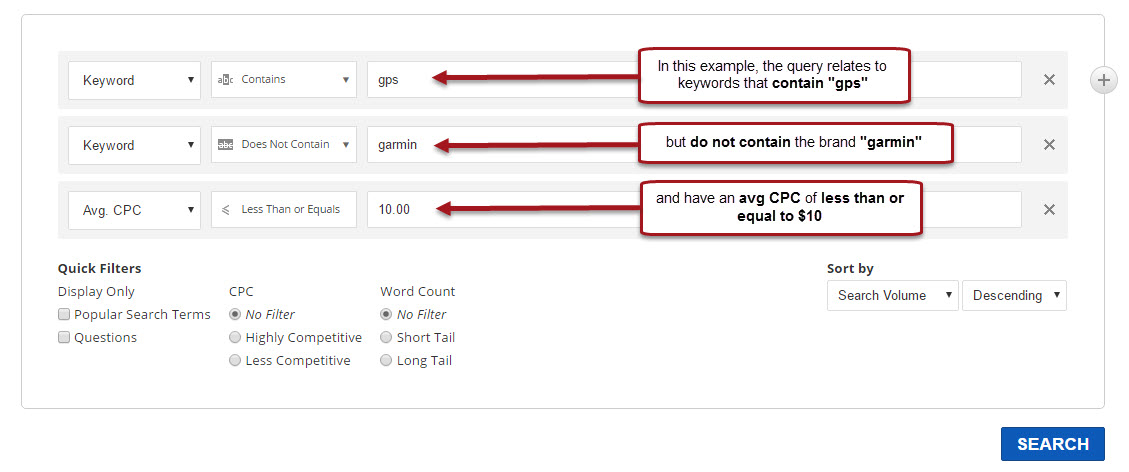
Task: Open the Avg. CPC field dropdown
Action: (x=134, y=210)
